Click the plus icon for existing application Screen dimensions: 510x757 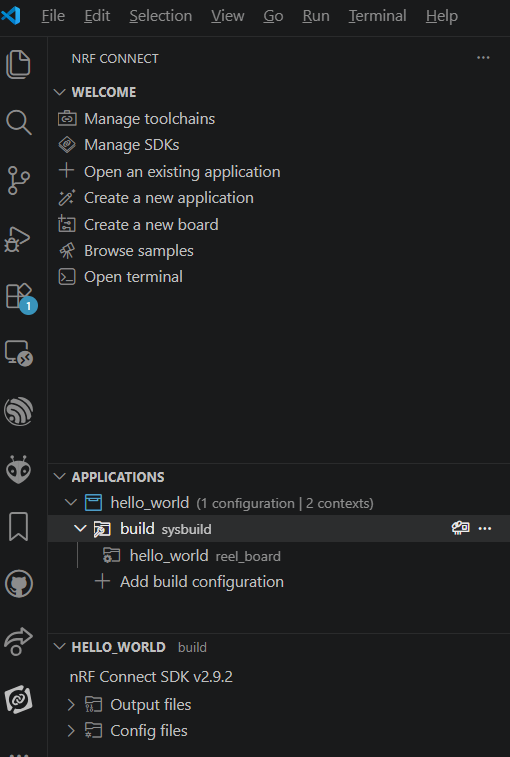click(x=67, y=171)
